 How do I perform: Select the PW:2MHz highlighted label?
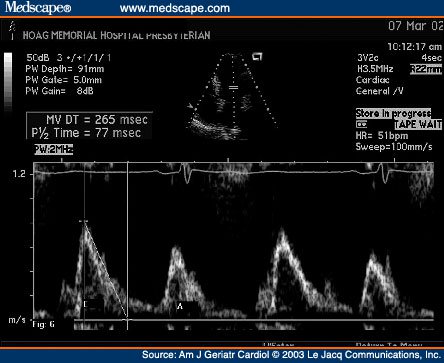pos(54,150)
